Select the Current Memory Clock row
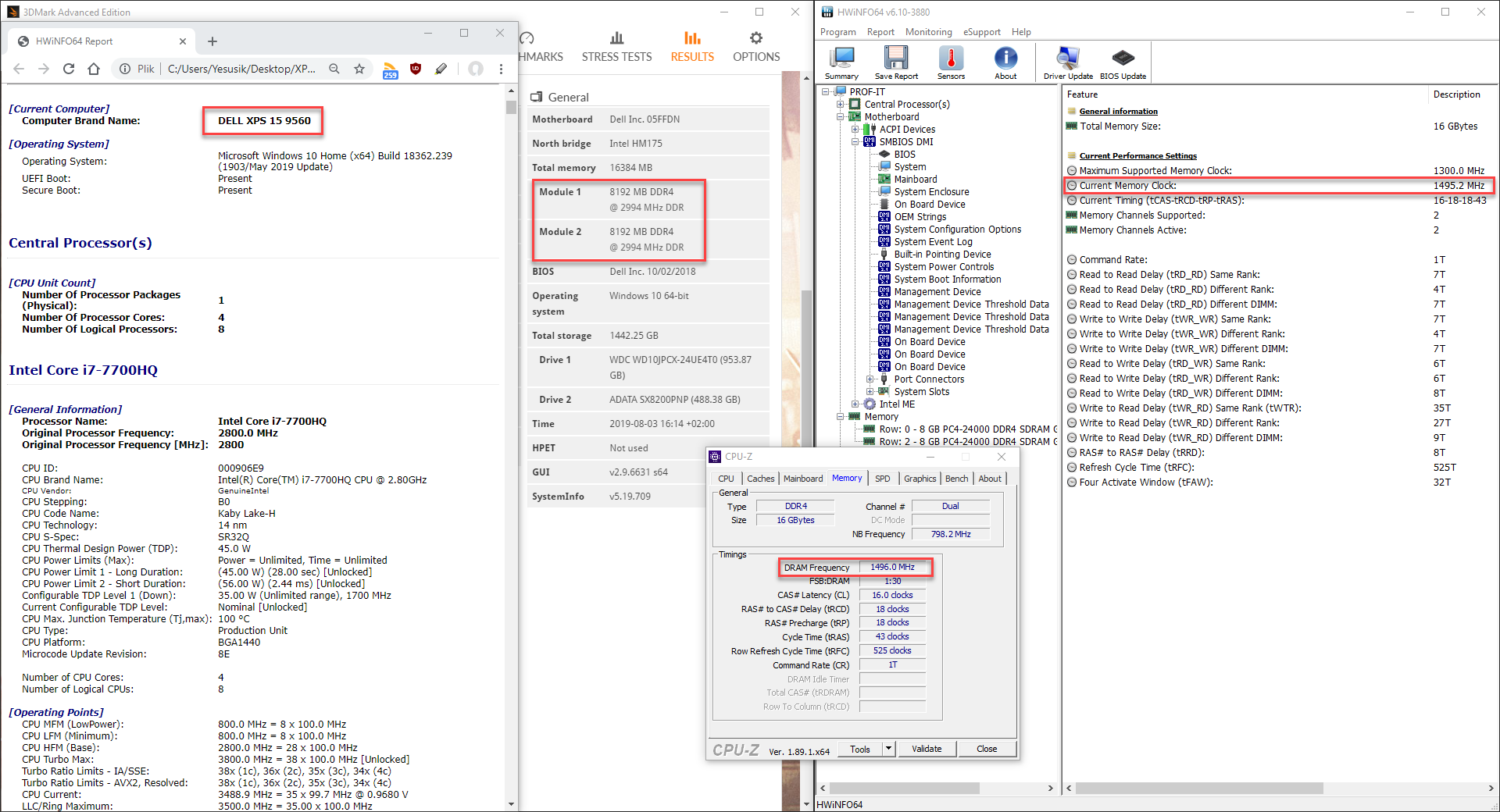Image resolution: width=1500 pixels, height=812 pixels. [1279, 186]
